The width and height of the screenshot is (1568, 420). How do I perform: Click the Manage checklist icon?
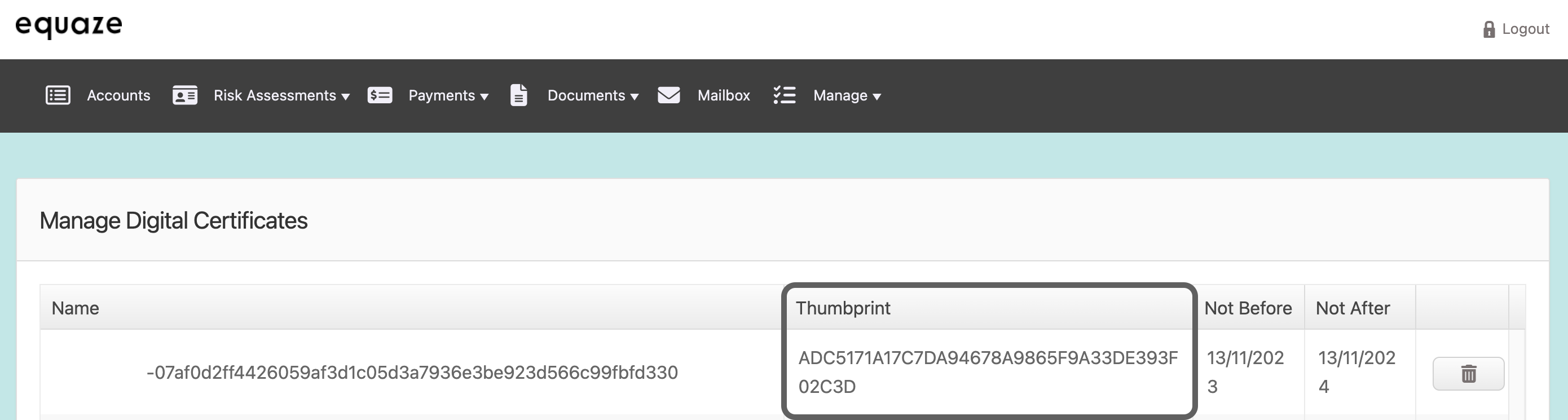(x=784, y=95)
